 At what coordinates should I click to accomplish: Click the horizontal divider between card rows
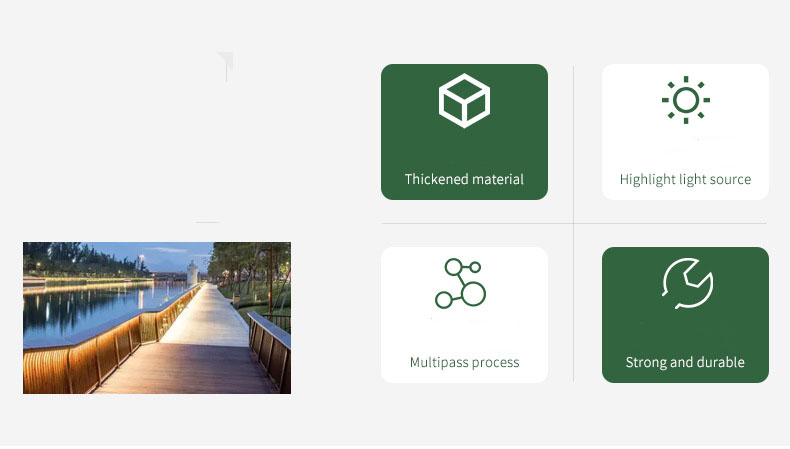(574, 223)
